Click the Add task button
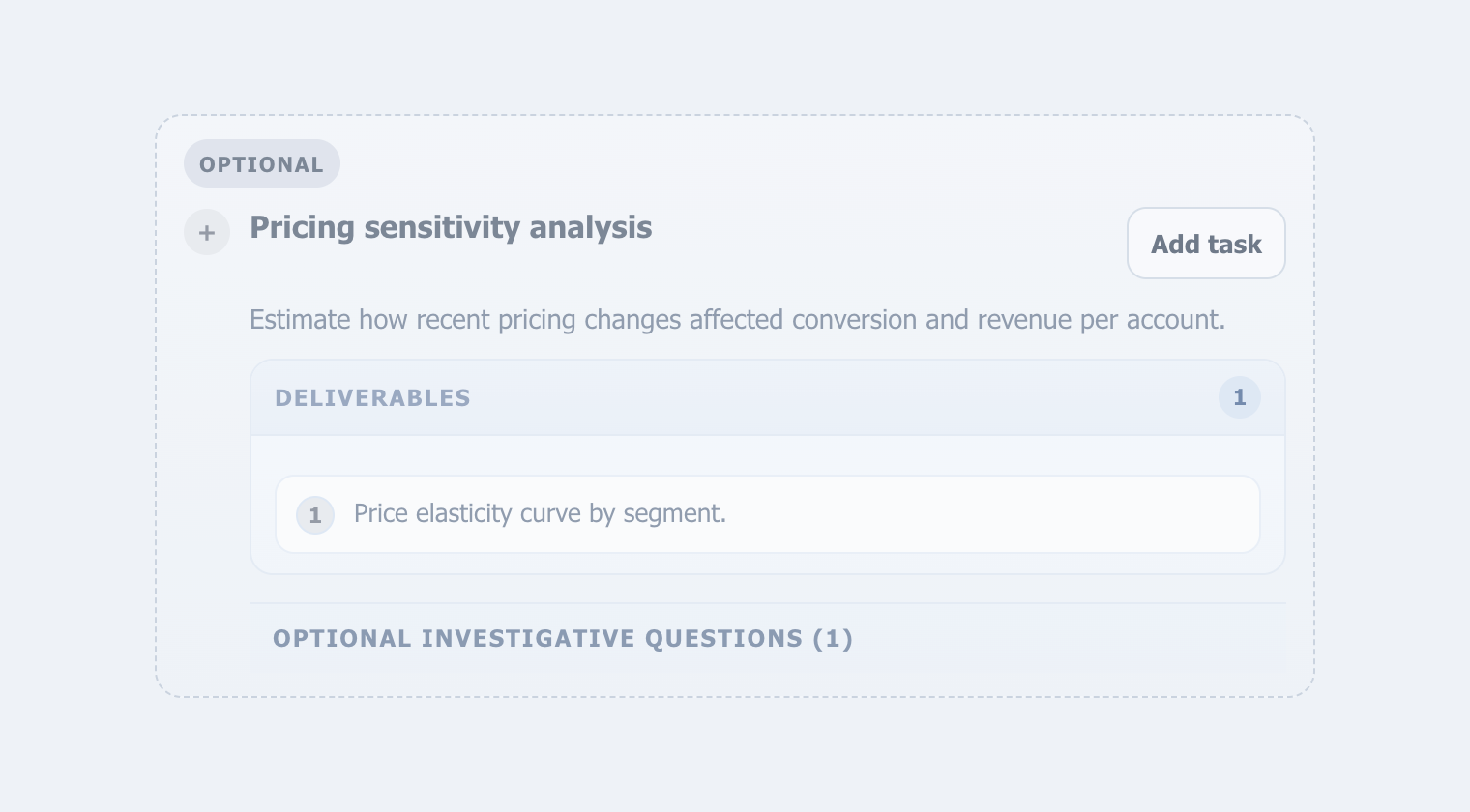This screenshot has height=812, width=1470. coord(1206,244)
